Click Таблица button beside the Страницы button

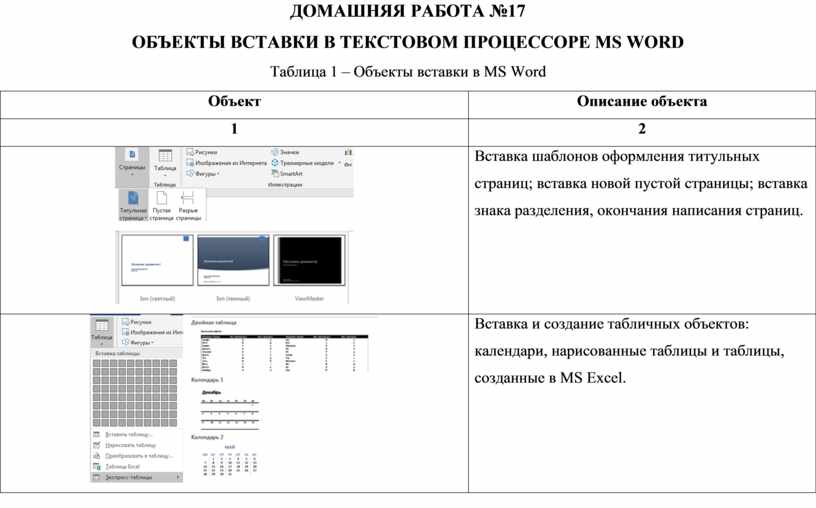165,164
